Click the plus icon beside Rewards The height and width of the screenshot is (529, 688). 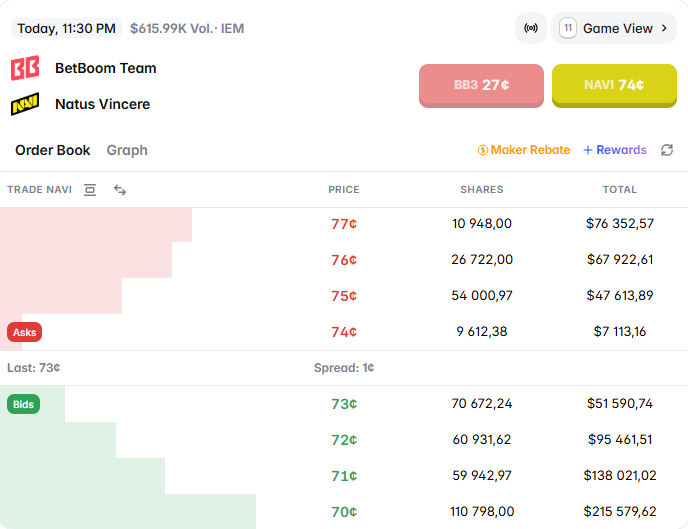[588, 150]
